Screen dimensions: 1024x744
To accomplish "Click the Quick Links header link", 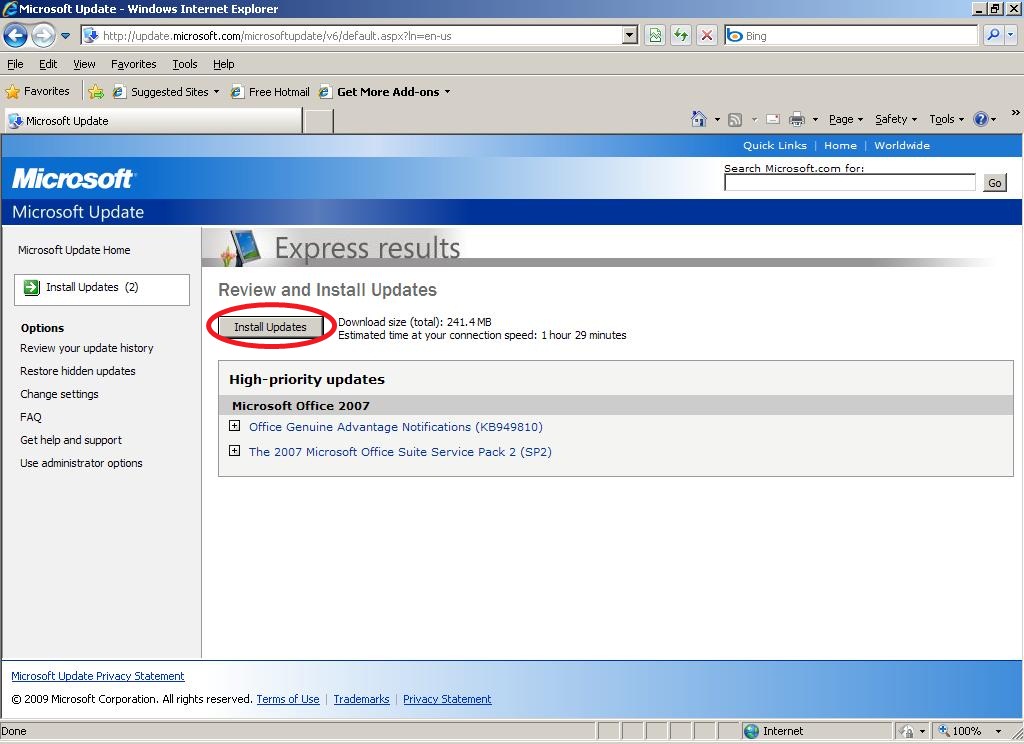I will tap(775, 146).
